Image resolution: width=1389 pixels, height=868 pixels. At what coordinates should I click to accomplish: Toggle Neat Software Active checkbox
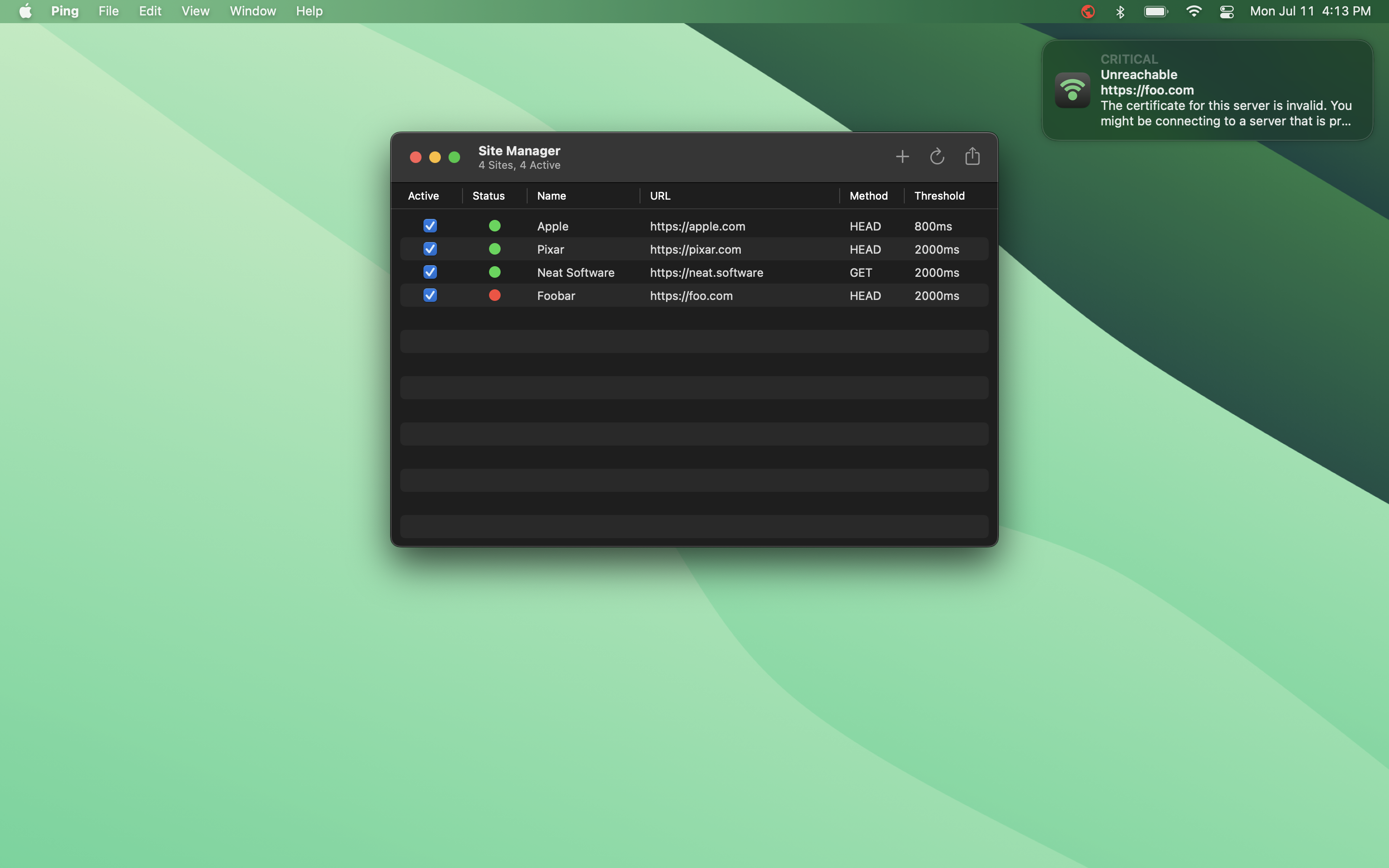pos(430,272)
